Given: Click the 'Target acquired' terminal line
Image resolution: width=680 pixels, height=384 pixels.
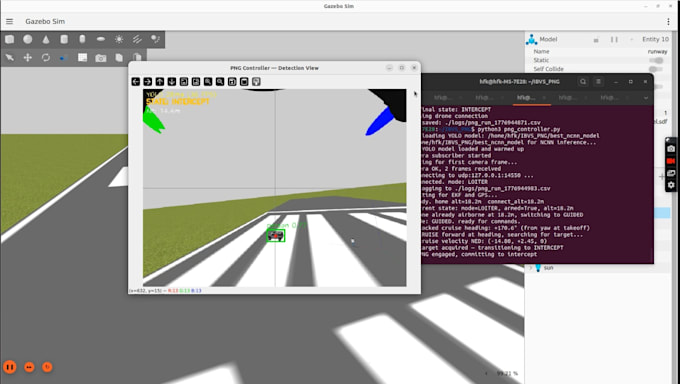Looking at the screenshot, I should coord(492,248).
